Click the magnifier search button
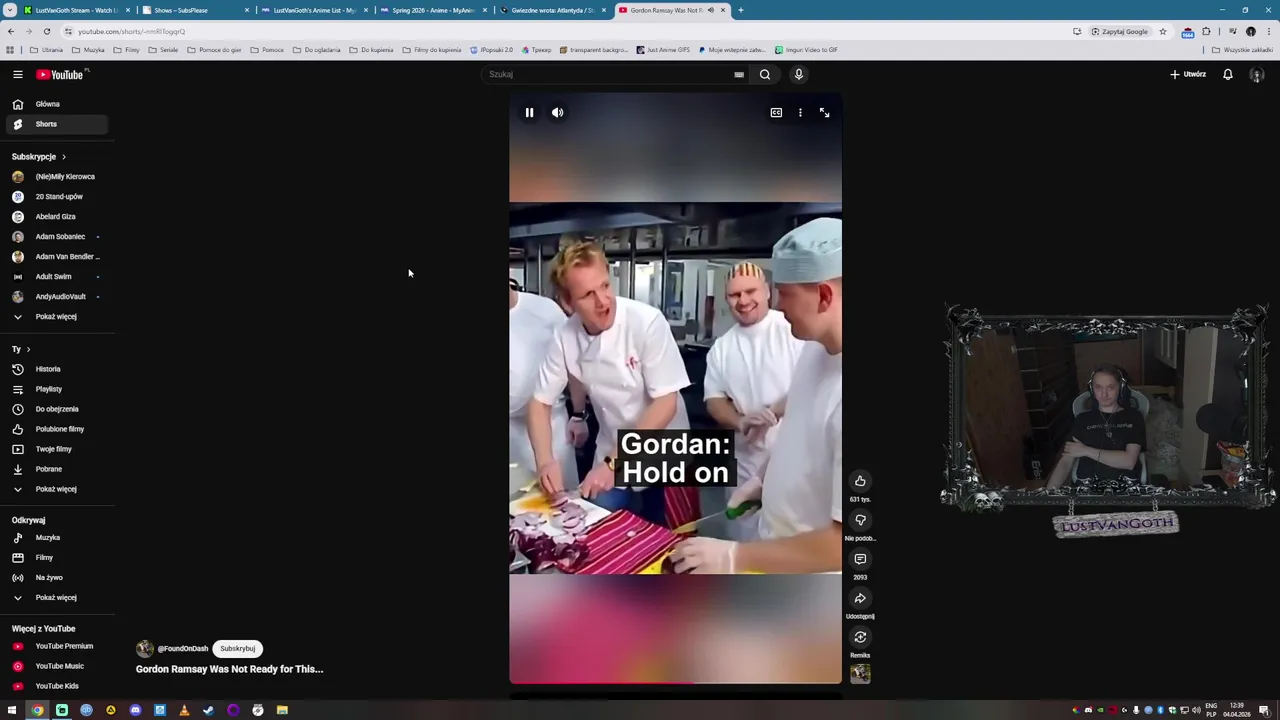 pos(765,74)
